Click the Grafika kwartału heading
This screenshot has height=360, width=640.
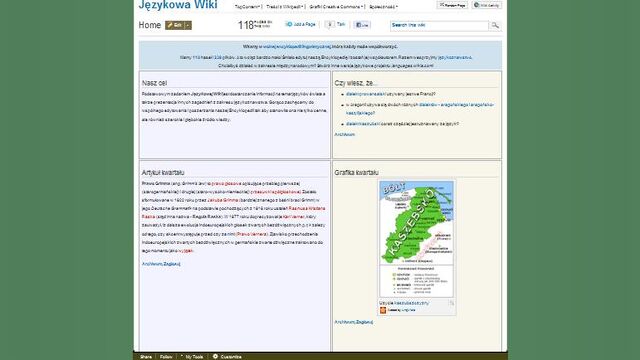coord(356,173)
